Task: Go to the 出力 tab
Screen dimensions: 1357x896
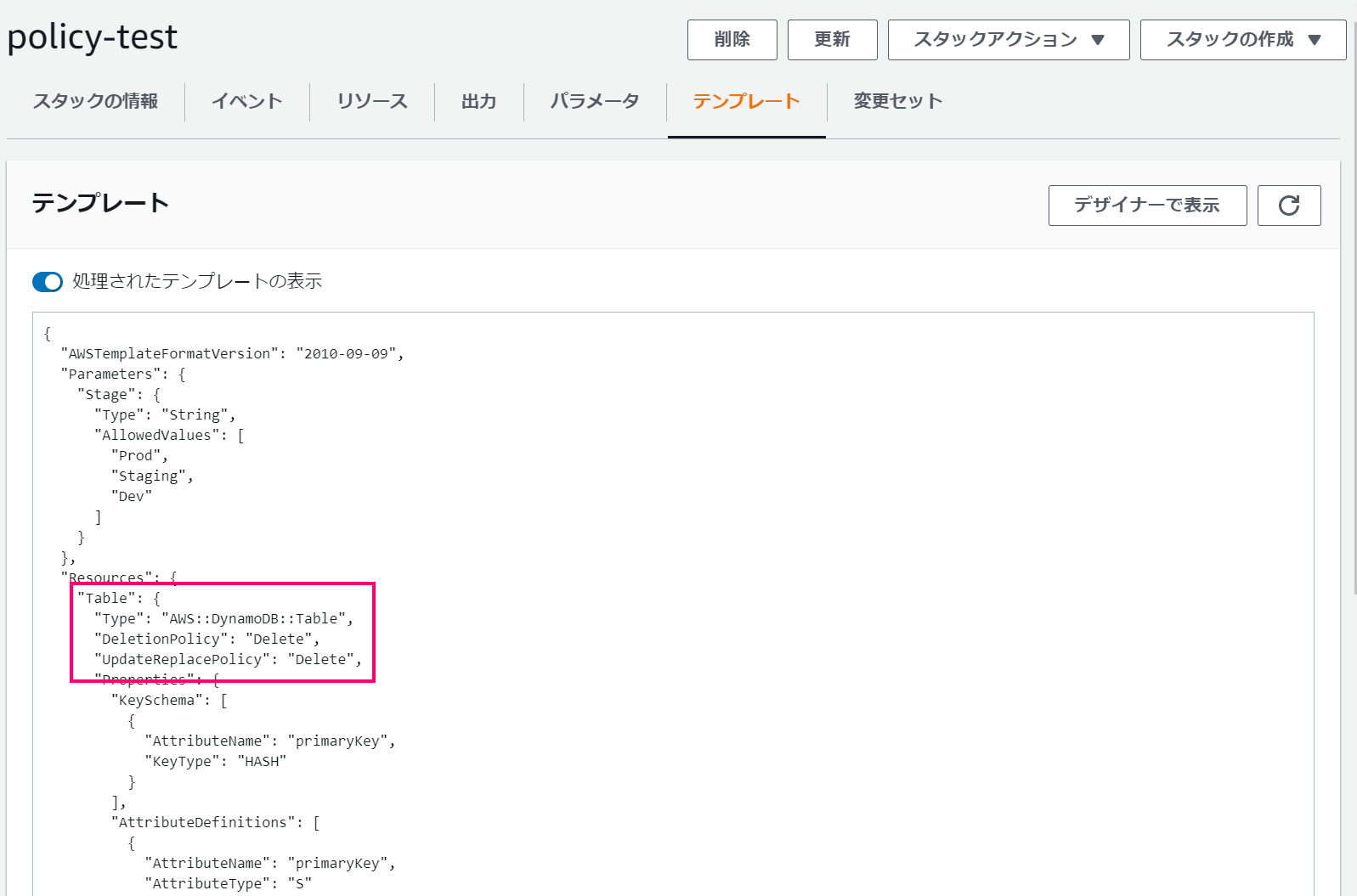Action: click(479, 101)
